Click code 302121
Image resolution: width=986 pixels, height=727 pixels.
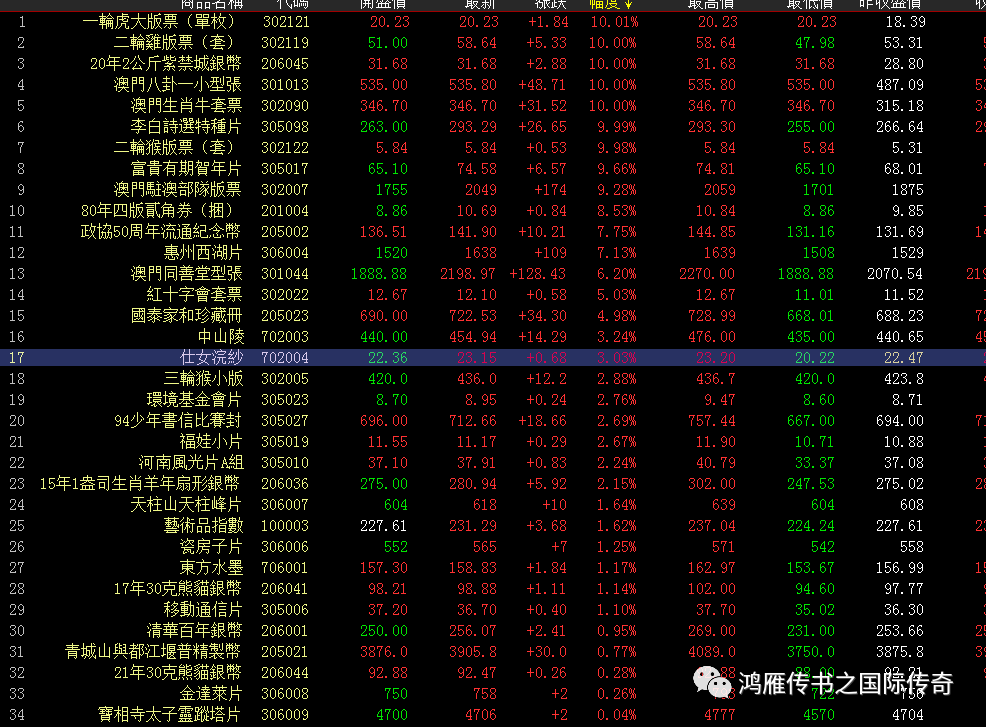pyautogui.click(x=286, y=22)
